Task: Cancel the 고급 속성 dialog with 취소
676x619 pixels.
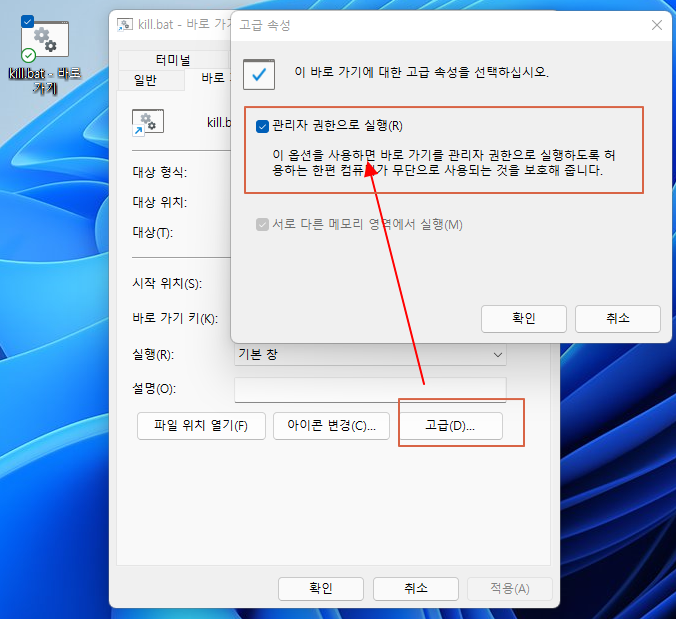Action: 618,319
